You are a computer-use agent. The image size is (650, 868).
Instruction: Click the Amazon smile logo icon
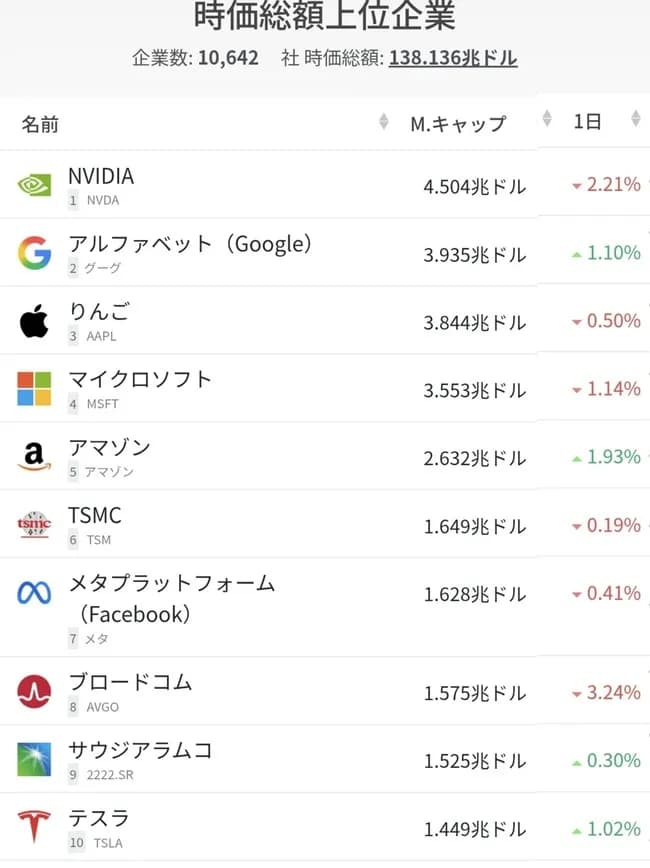click(33, 456)
